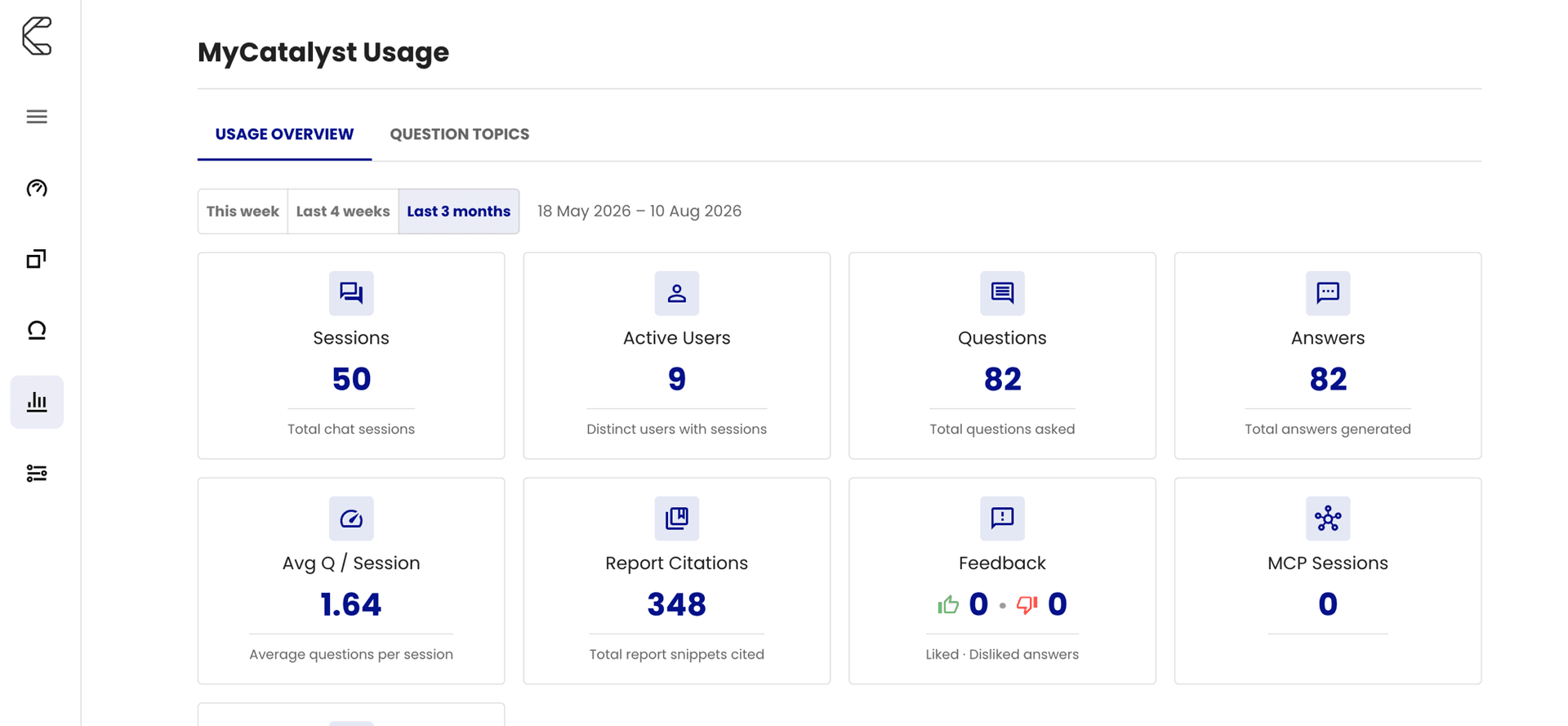Viewport: 1568px width, 726px height.
Task: Open the speedometer dashboard sidebar icon
Action: pos(37,189)
